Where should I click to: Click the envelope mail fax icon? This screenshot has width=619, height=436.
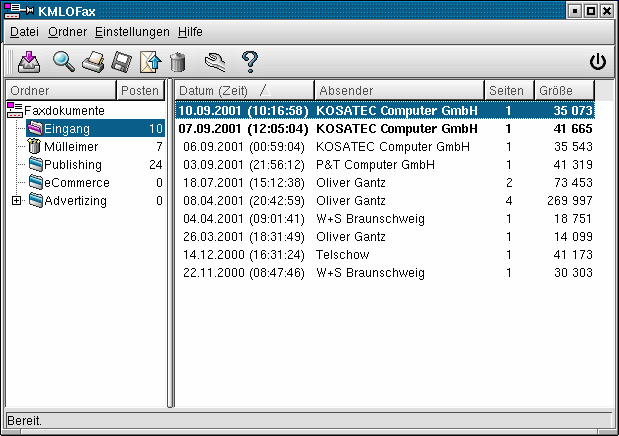[150, 62]
